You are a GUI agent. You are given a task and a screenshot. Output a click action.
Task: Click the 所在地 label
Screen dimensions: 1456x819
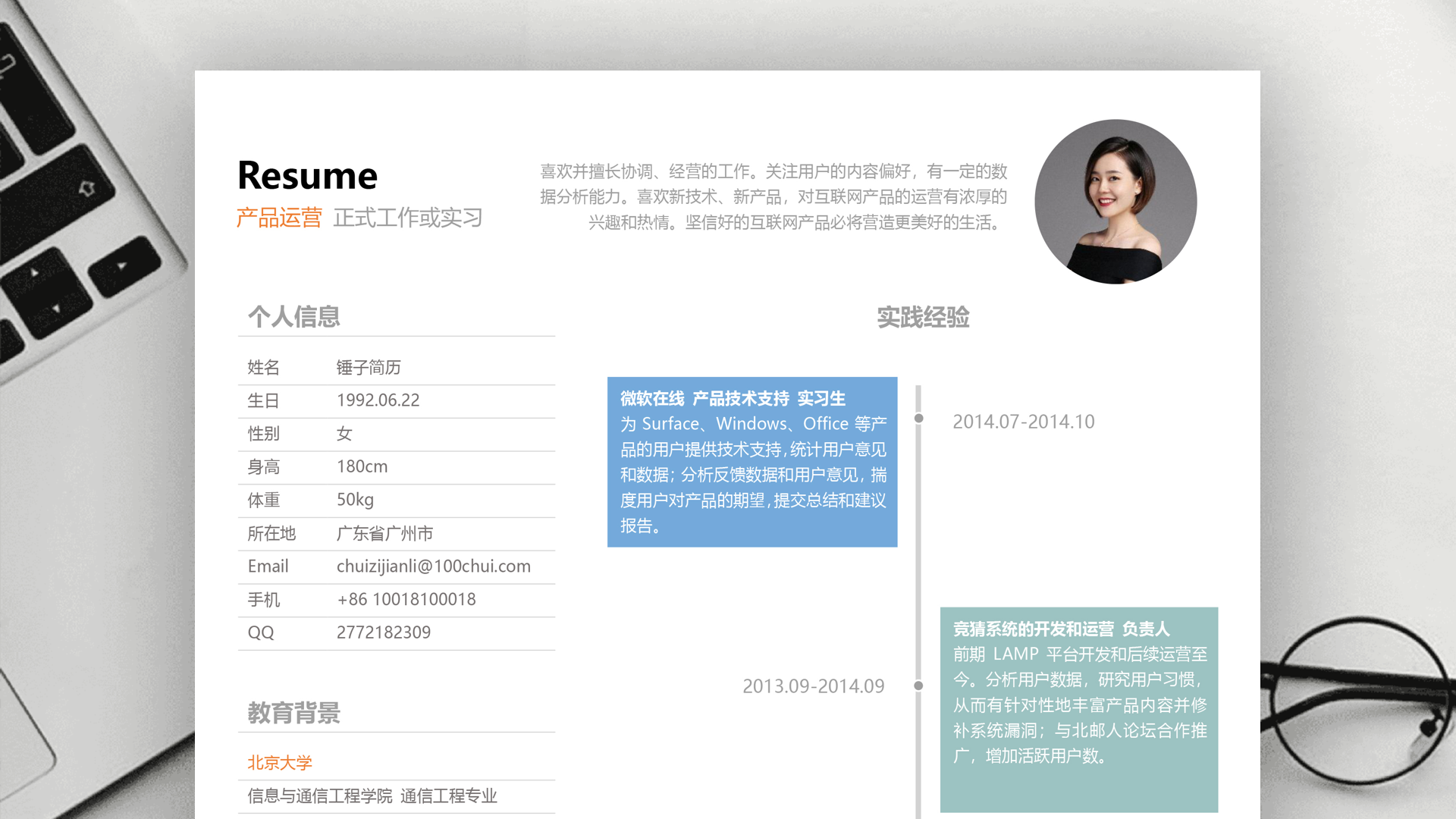click(x=271, y=533)
